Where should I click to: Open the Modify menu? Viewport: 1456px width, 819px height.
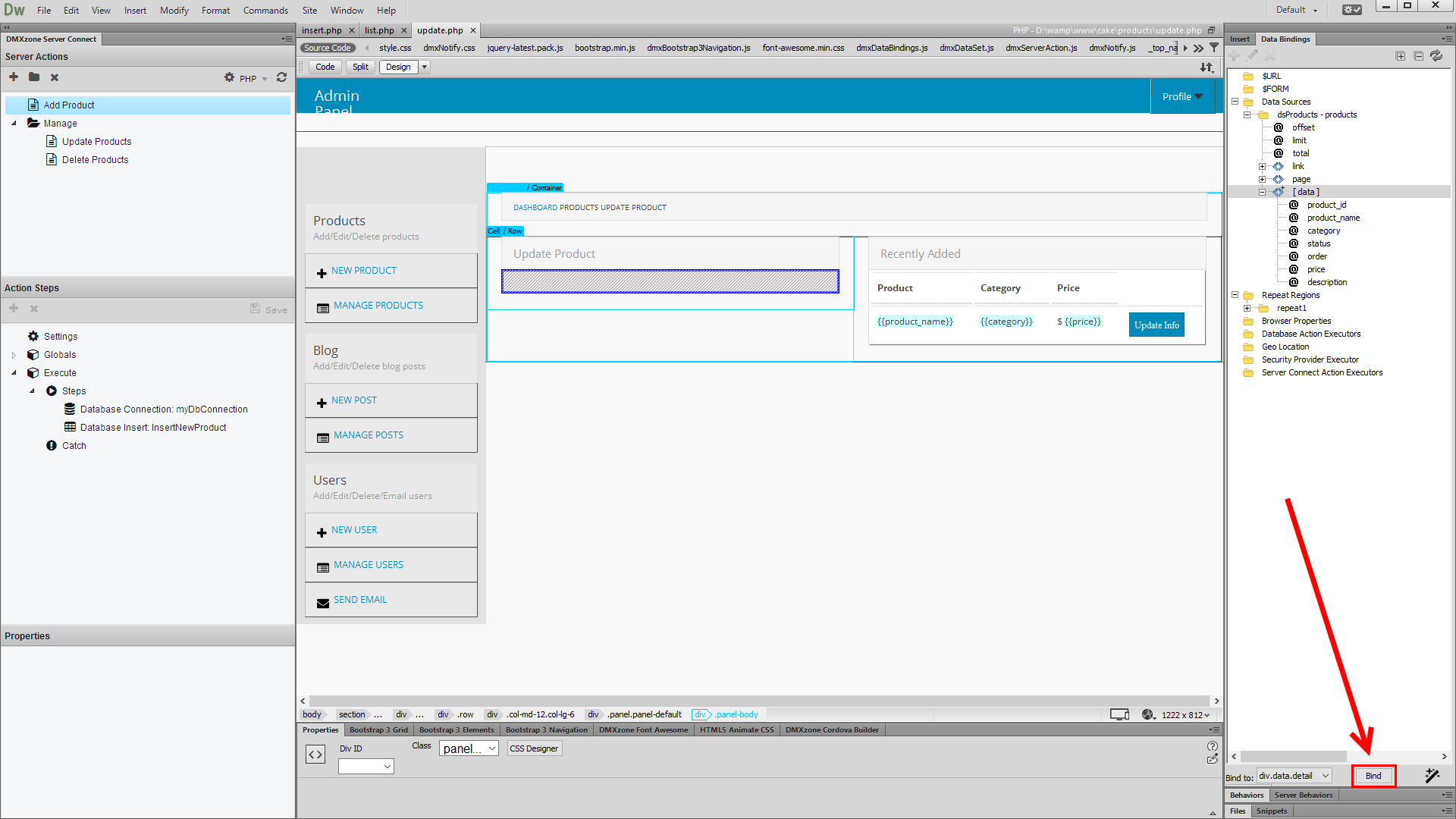(174, 11)
